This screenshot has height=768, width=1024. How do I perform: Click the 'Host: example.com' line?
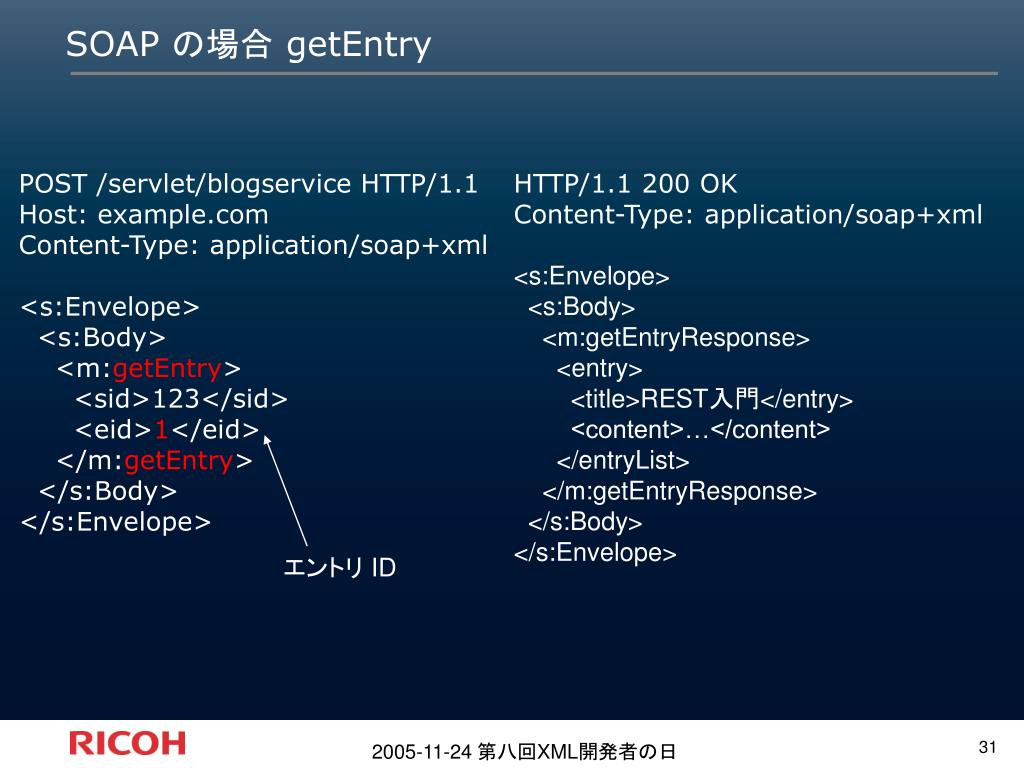click(144, 215)
